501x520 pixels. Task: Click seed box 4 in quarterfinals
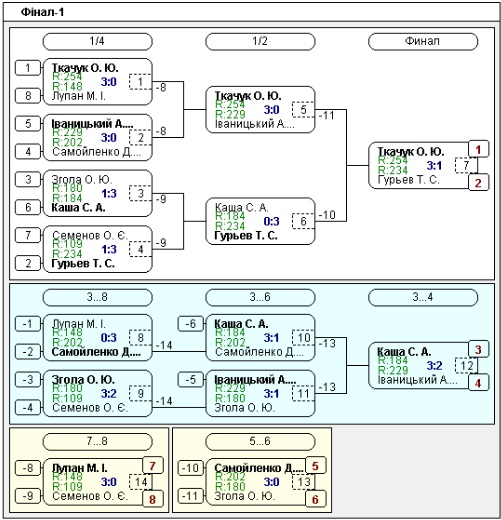[x=28, y=152]
